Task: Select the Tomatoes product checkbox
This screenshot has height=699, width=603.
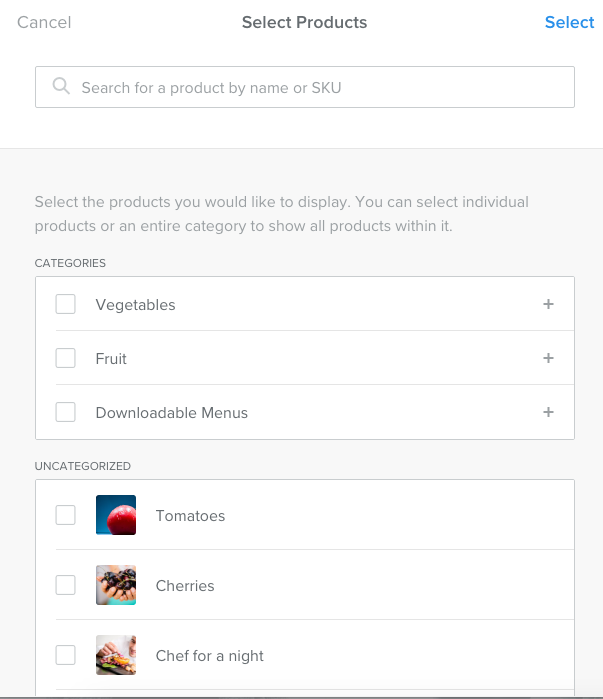Action: coord(66,516)
